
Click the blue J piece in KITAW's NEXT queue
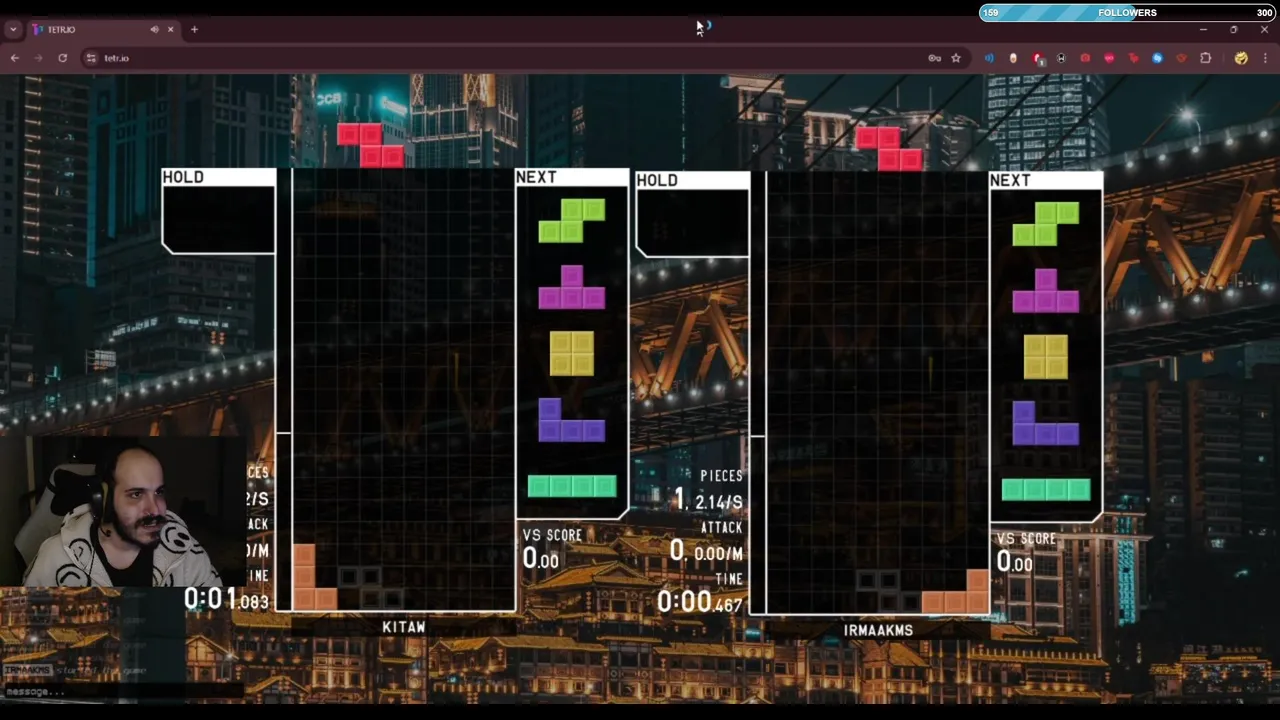click(x=572, y=419)
